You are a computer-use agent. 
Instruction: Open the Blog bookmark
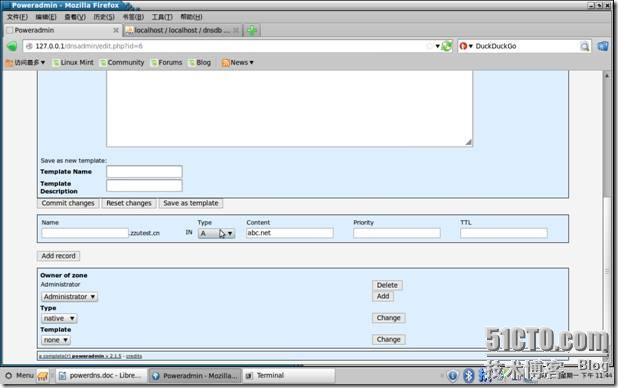click(x=200, y=62)
